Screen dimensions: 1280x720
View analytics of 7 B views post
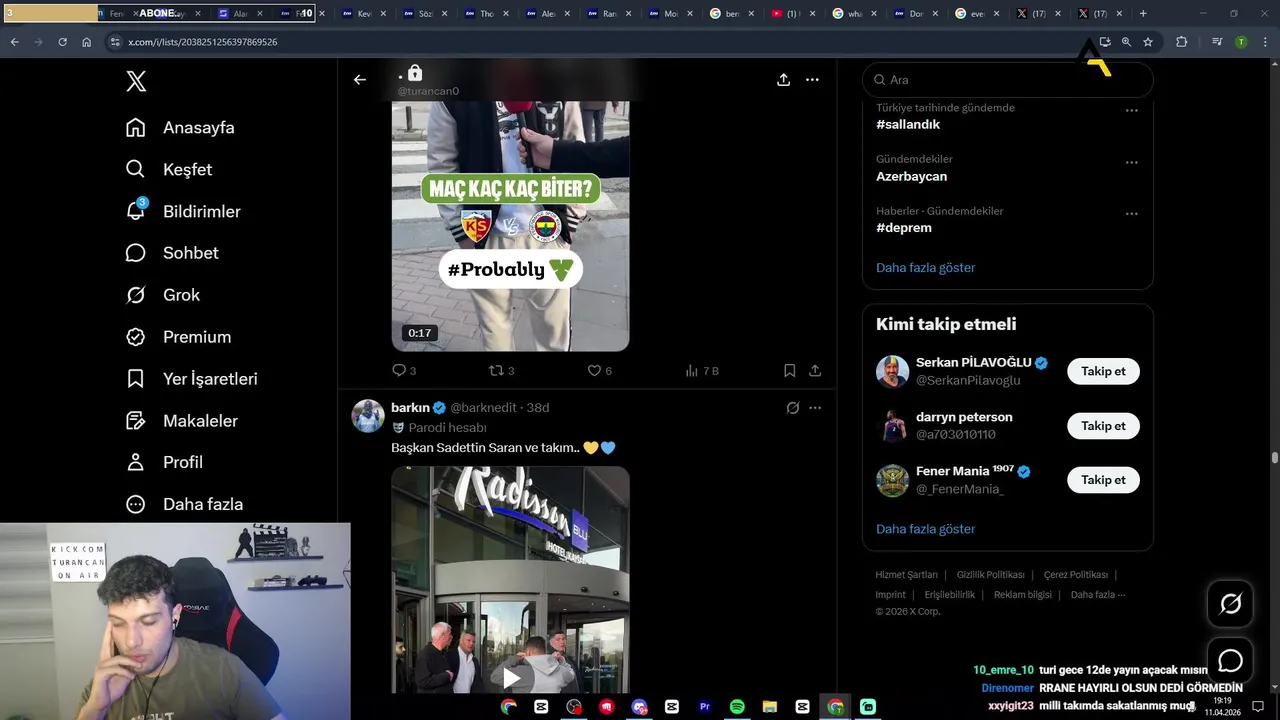(x=702, y=371)
